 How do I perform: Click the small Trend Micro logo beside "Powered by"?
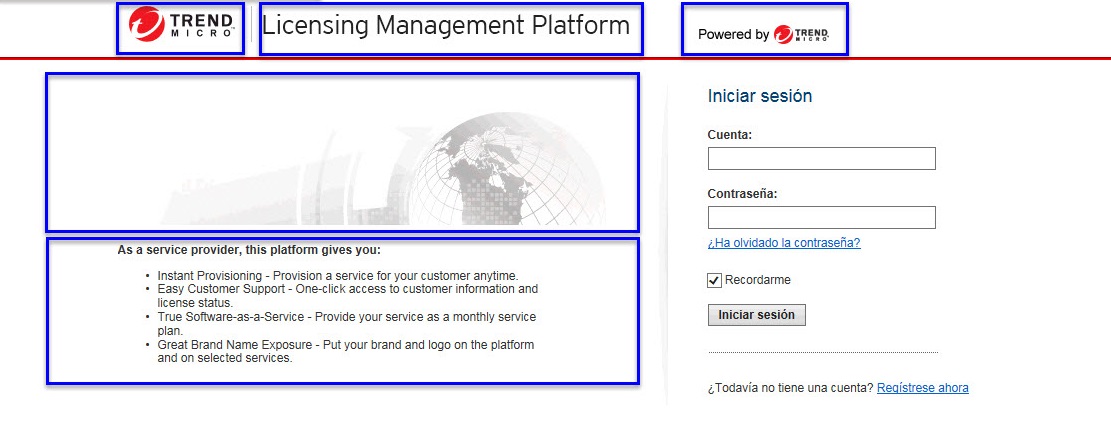(801, 35)
